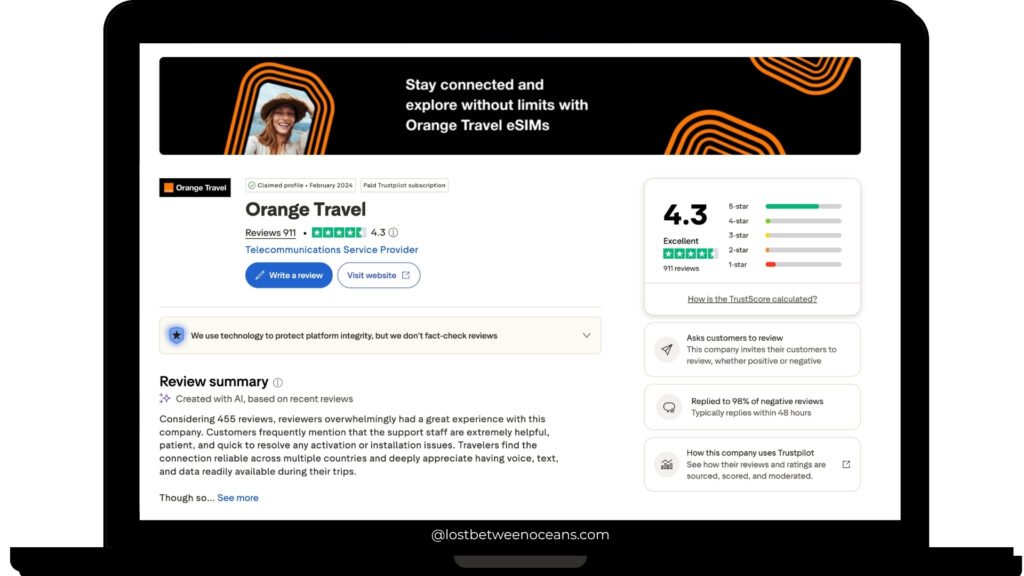Select the 3-star rating row
This screenshot has width=1024, height=576.
pos(784,235)
